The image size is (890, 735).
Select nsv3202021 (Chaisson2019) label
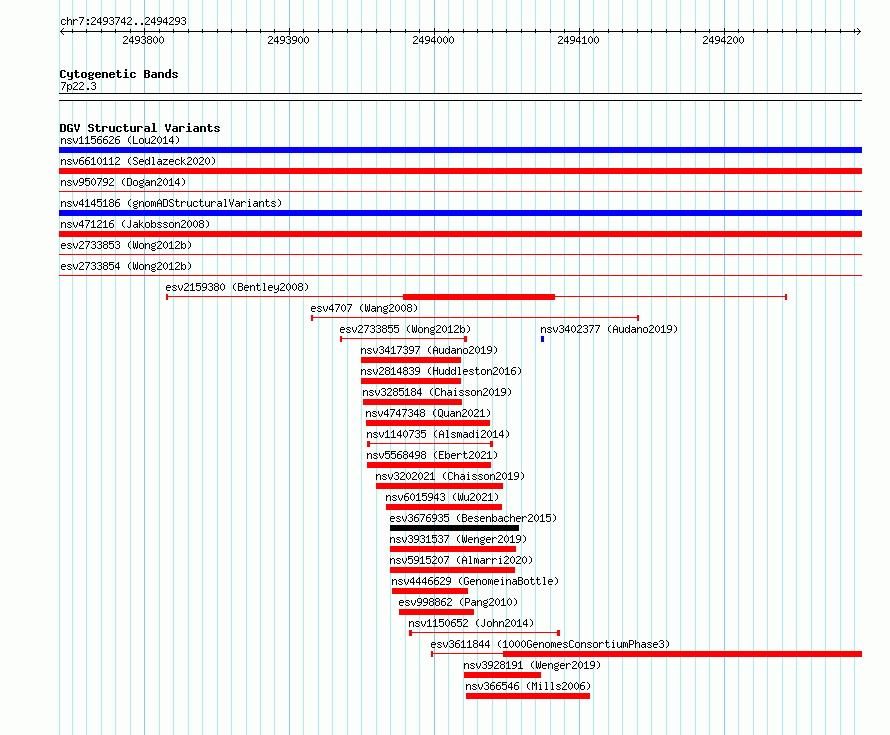[x=450, y=476]
